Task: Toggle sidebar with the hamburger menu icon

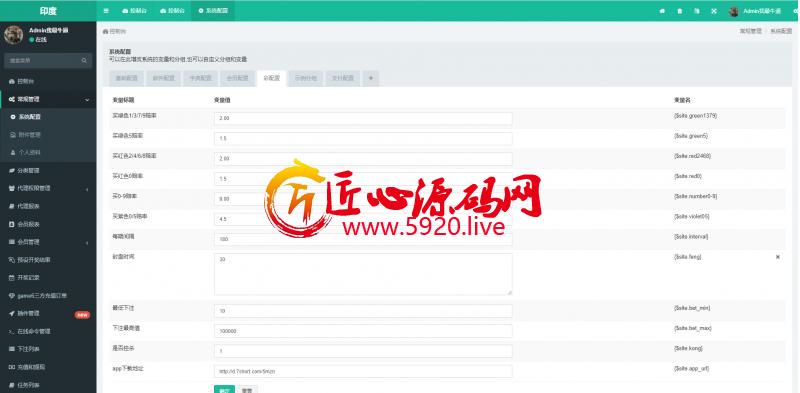Action: tap(106, 11)
